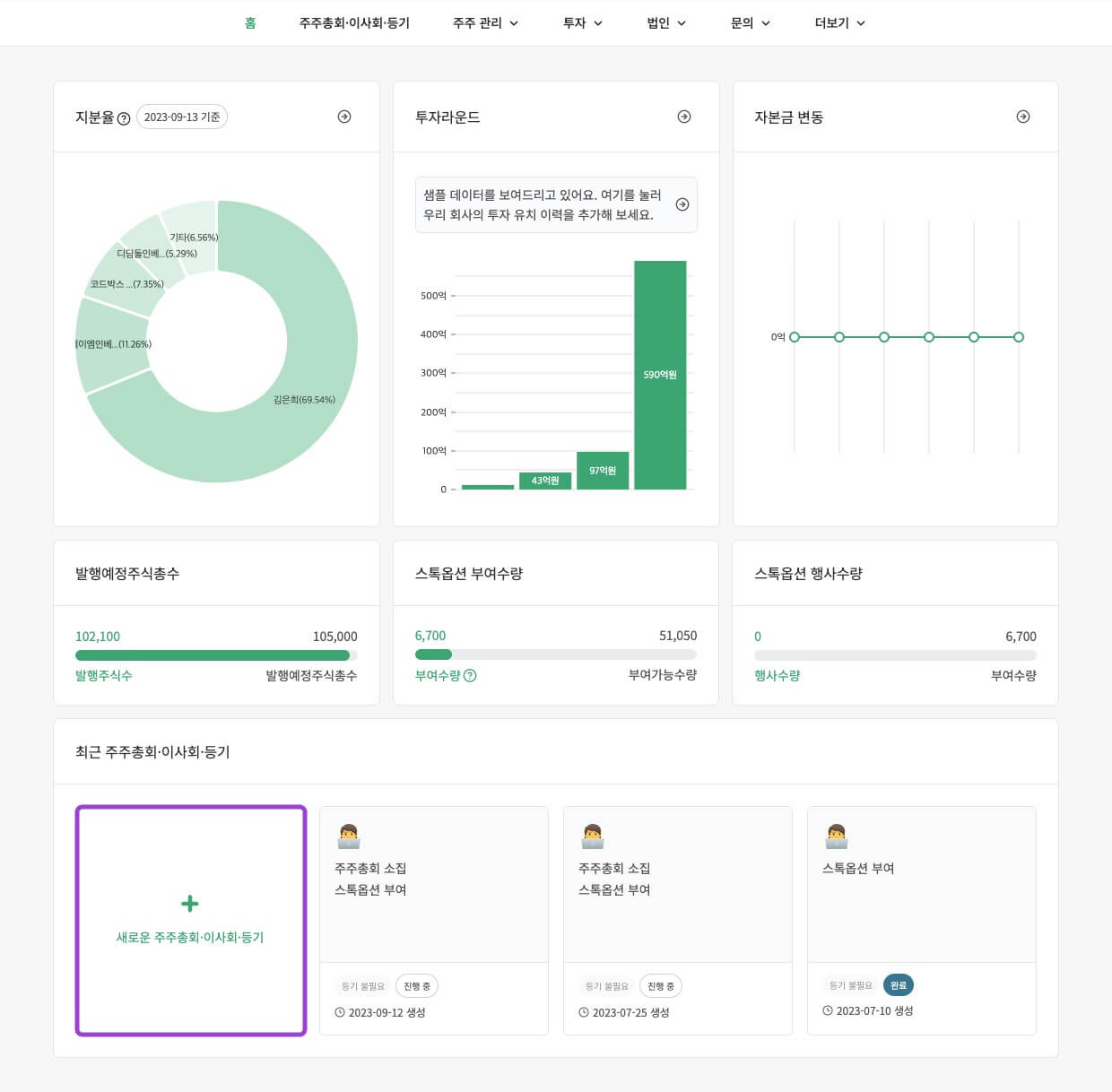Open the 지분율 card detail arrow
Viewport: 1112px width, 1092px height.
(343, 117)
